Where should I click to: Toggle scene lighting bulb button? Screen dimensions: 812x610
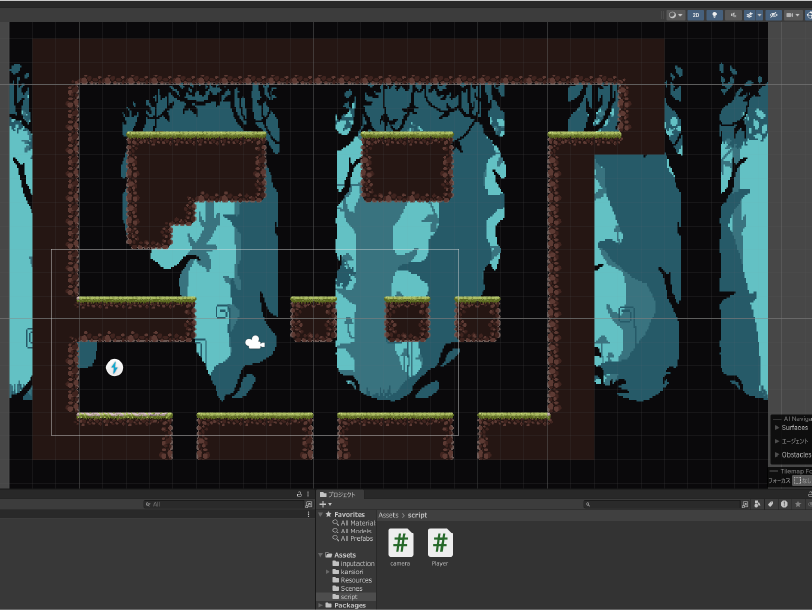click(714, 15)
